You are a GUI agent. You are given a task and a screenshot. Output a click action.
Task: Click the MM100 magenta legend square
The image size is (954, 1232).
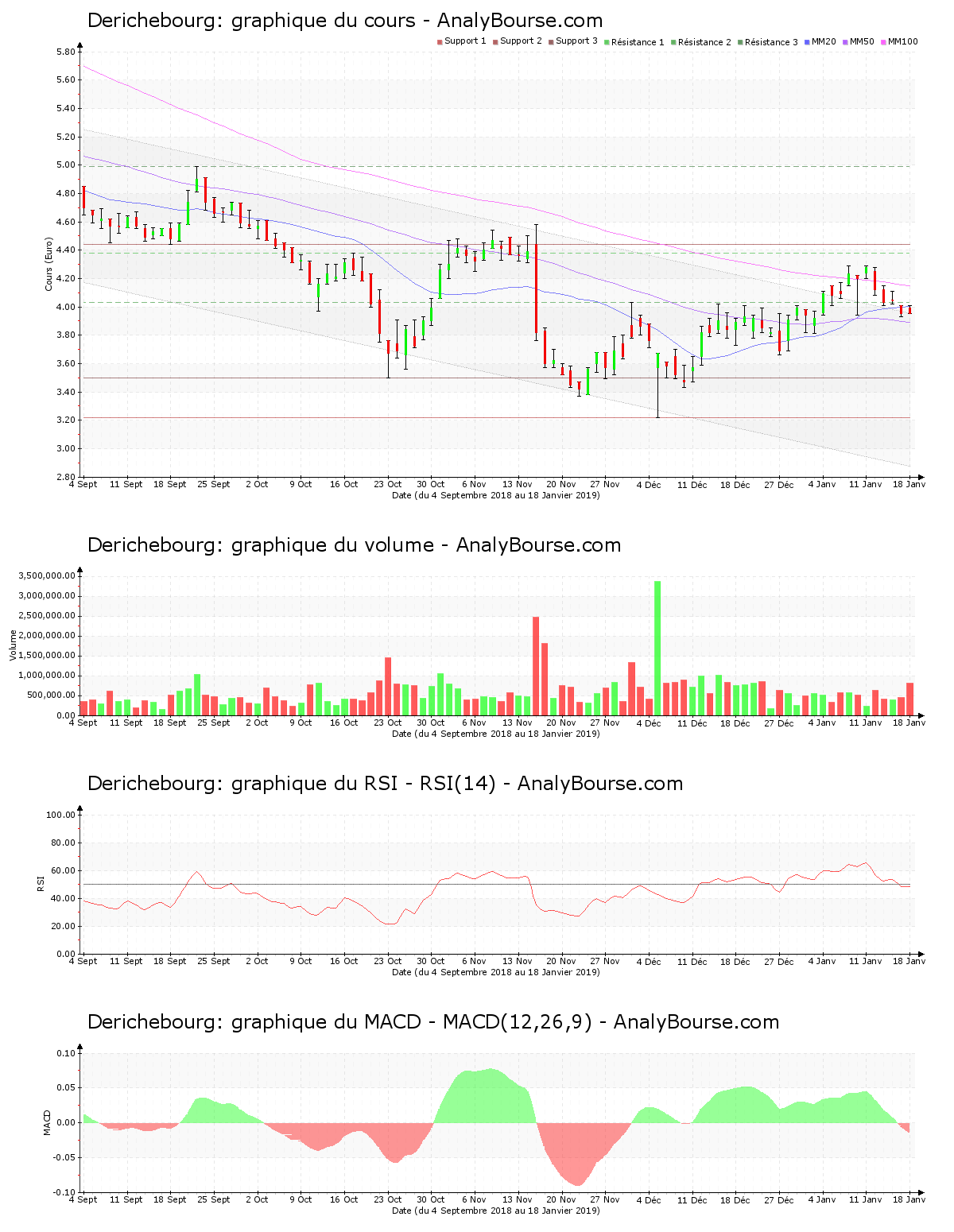point(884,42)
